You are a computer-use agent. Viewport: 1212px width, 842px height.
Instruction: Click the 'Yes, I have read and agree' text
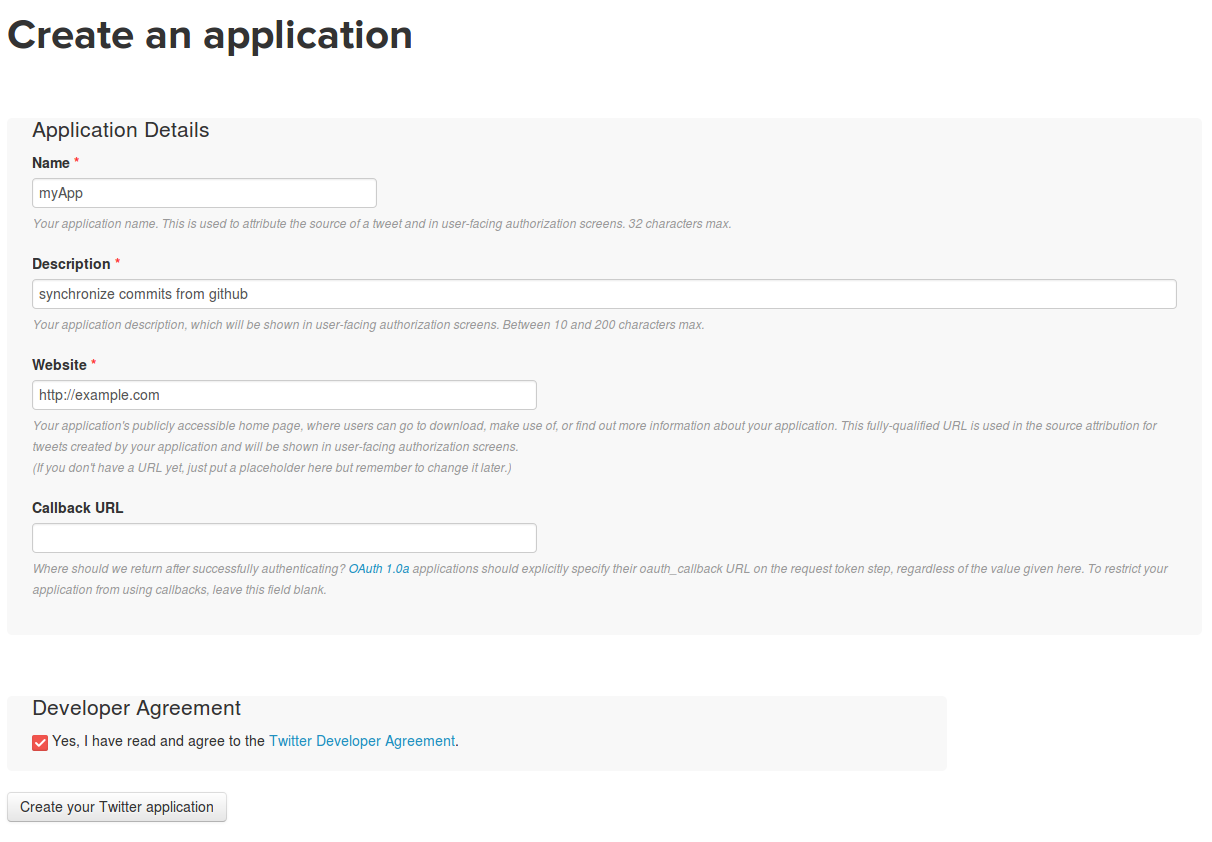158,741
